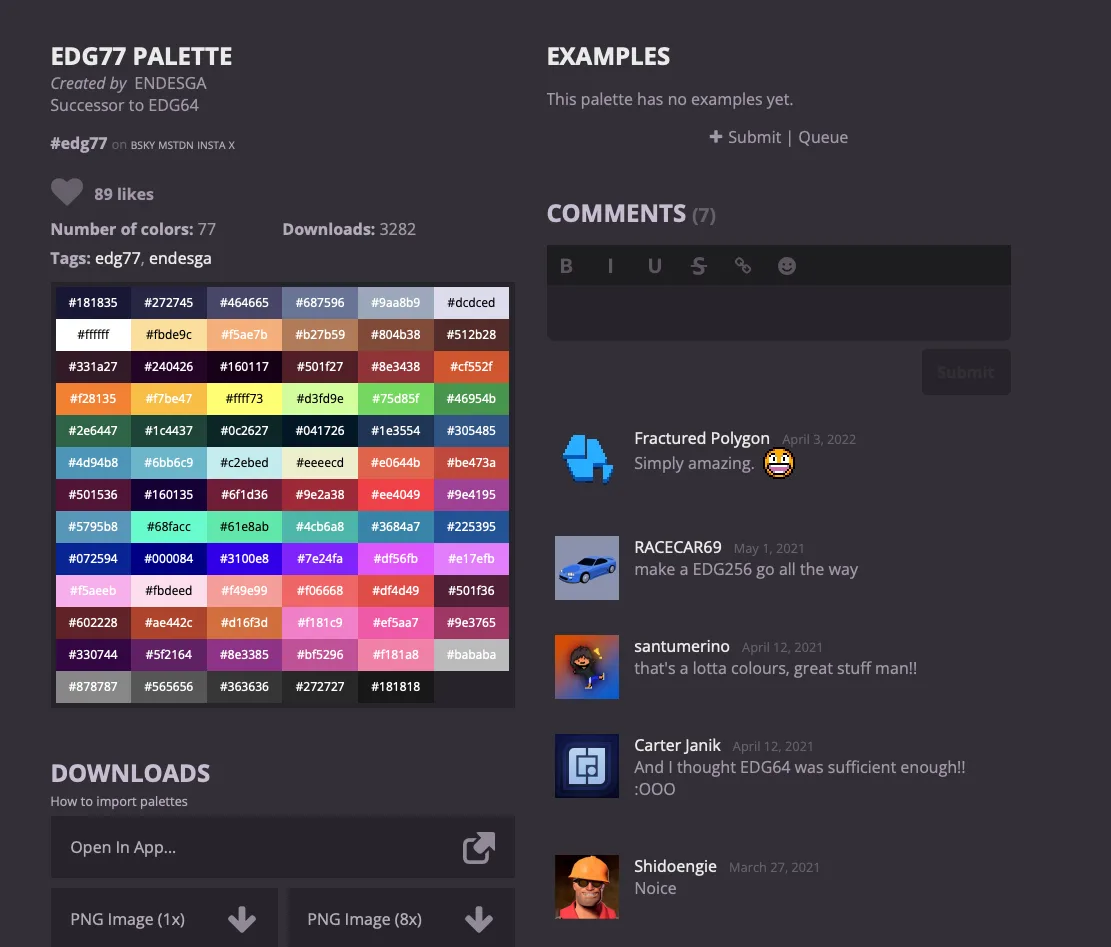The width and height of the screenshot is (1111, 947).
Task: Toggle bold formatting in comment editor
Action: (566, 266)
